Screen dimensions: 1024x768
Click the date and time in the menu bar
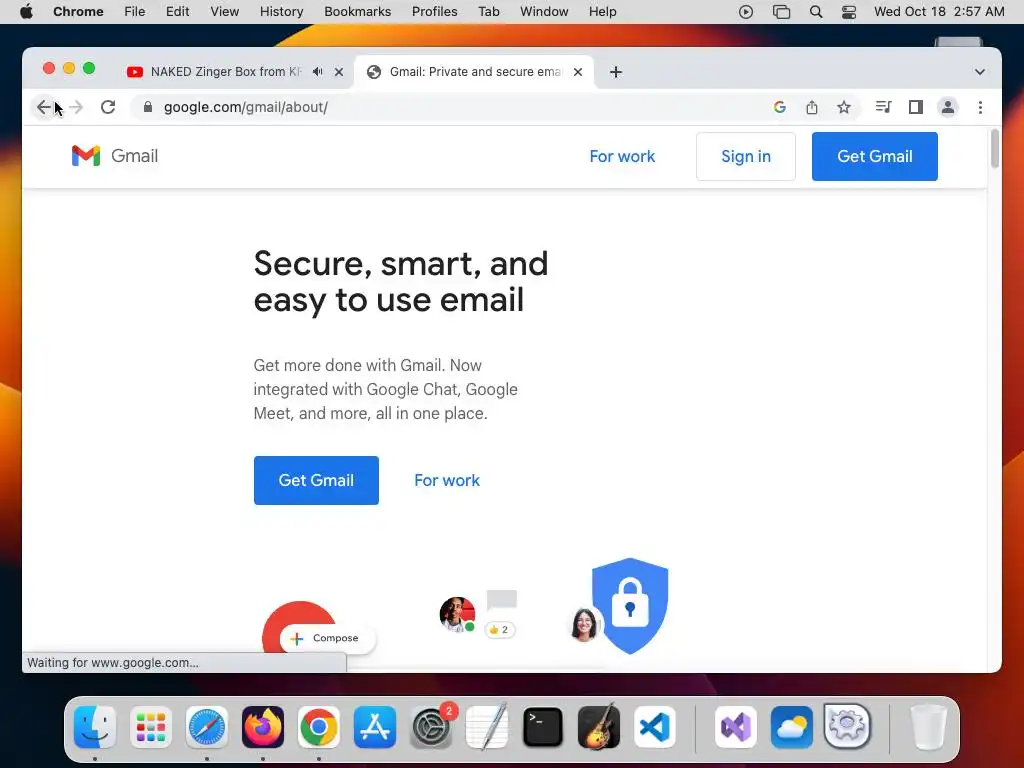pyautogui.click(x=939, y=12)
